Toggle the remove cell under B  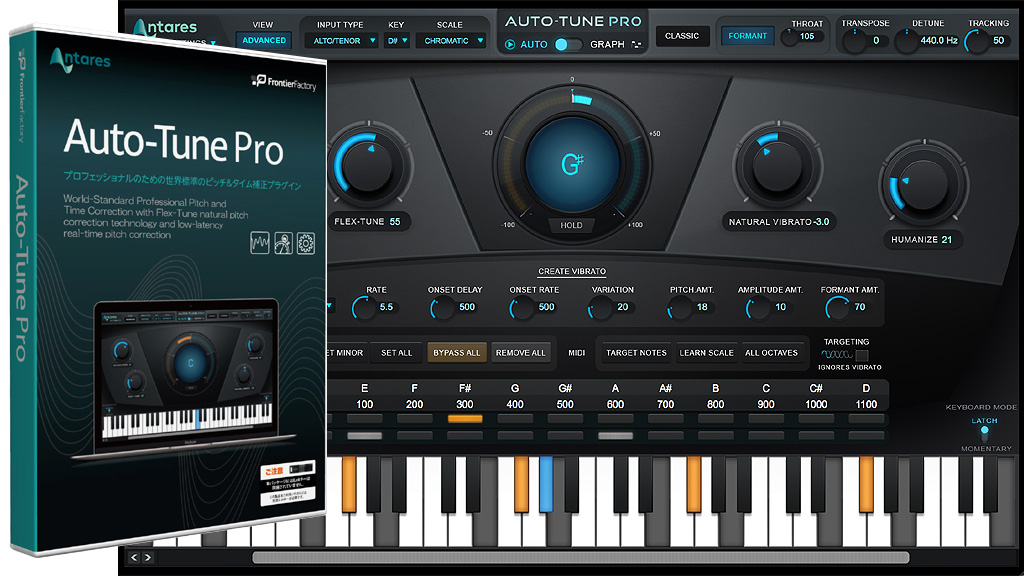click(x=716, y=436)
